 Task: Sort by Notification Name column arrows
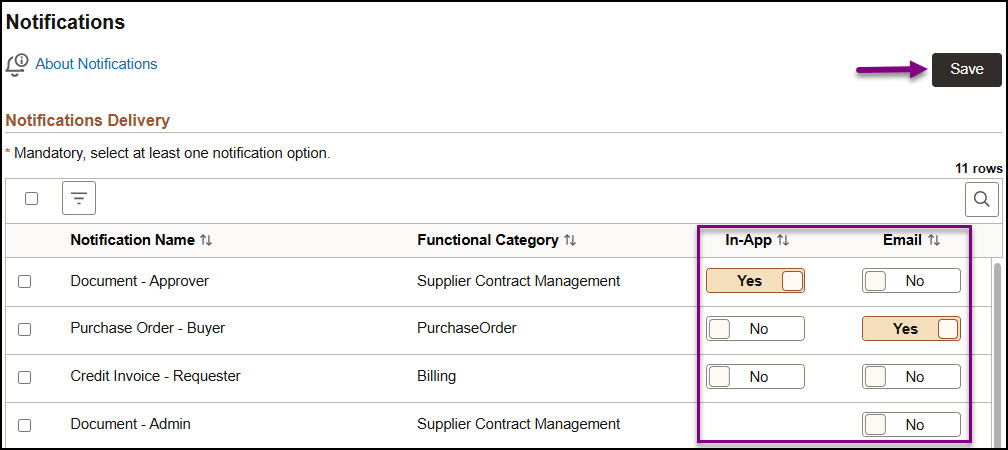(x=206, y=240)
